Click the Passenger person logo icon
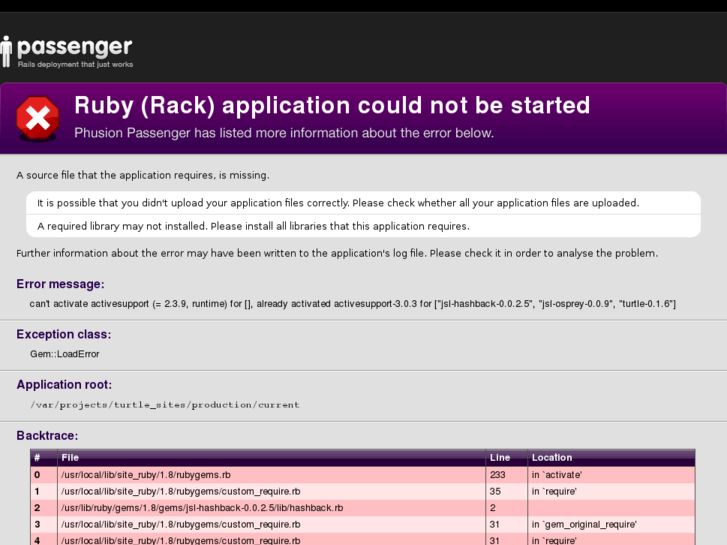The image size is (727, 545). pyautogui.click(x=6, y=51)
